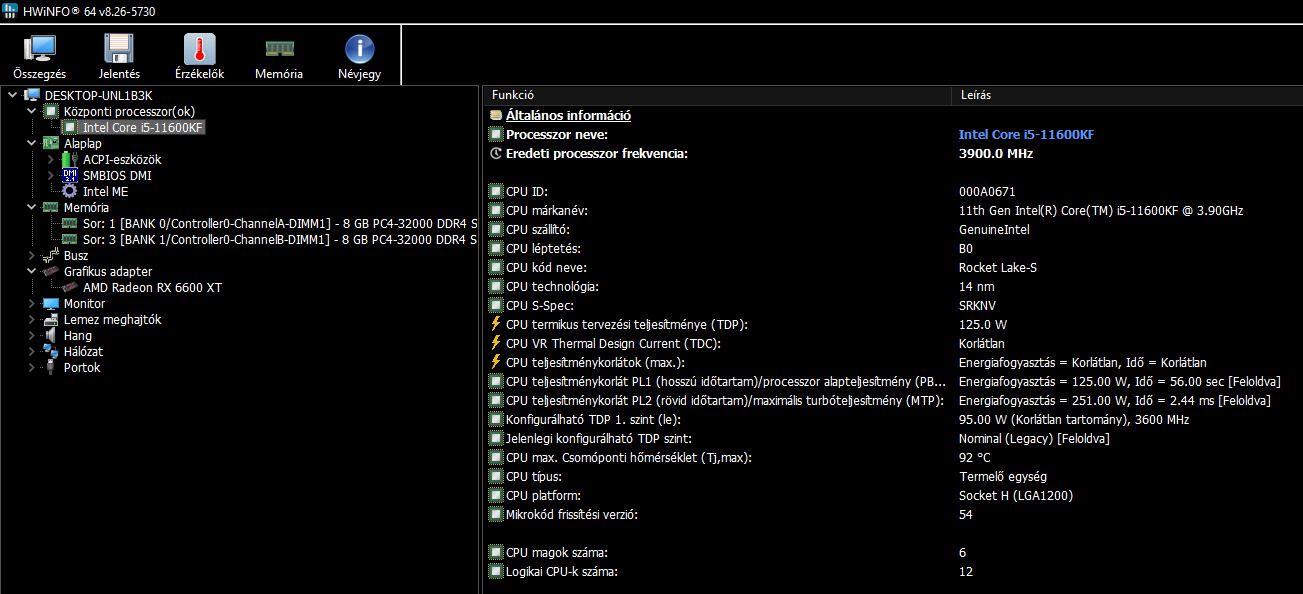The height and width of the screenshot is (594, 1303).
Task: Select the Hálózat tree item
Action: [83, 351]
